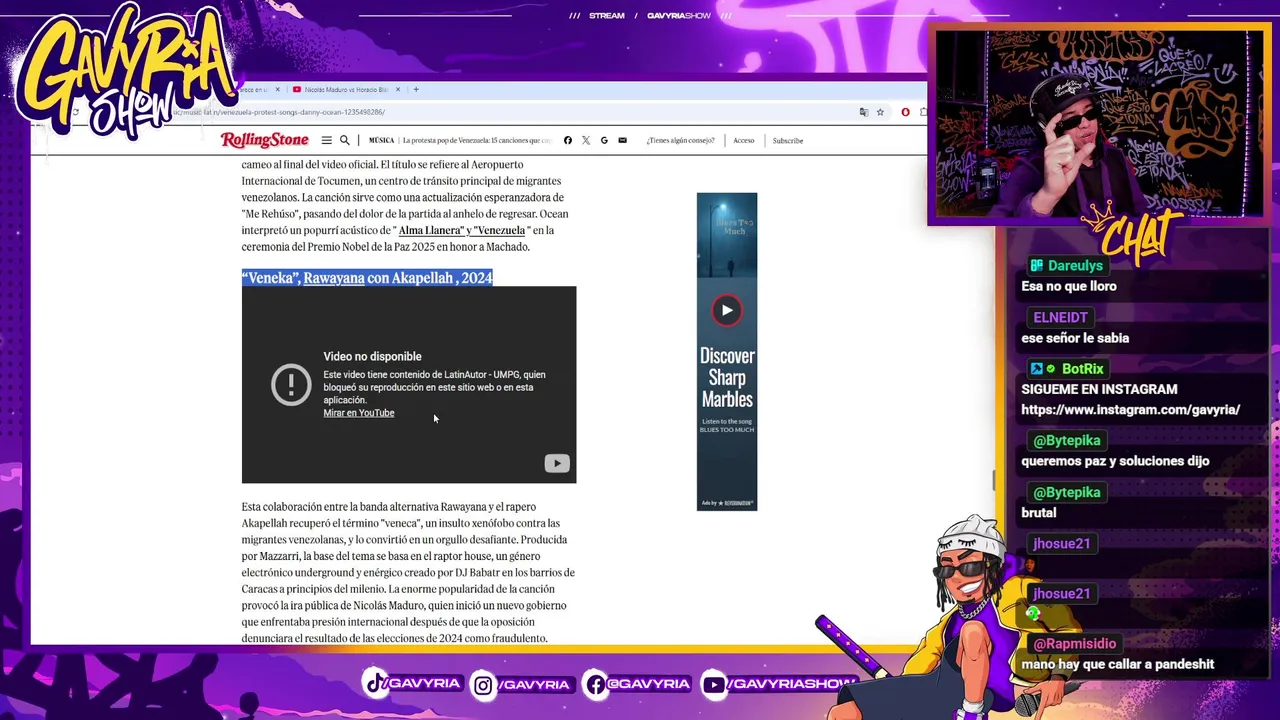Click the Instagram /GAVYRIA icon in footer
The width and height of the screenshot is (1280, 720).
tap(484, 685)
